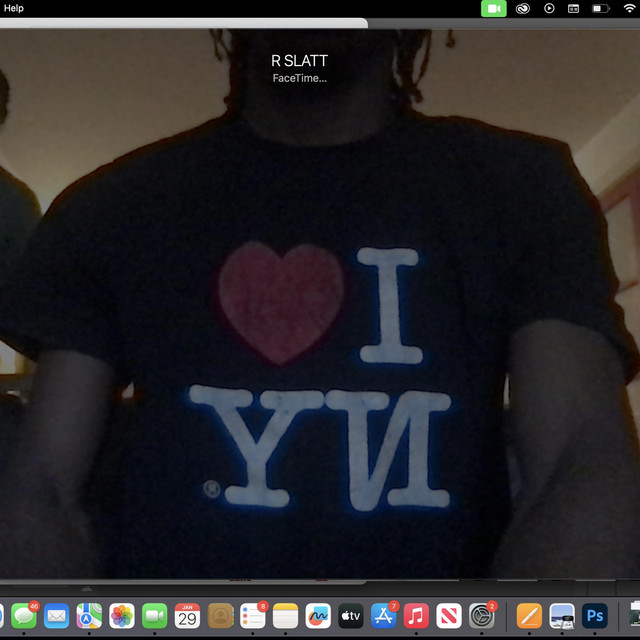
Task: Open Messages from the Dock
Action: 24,616
